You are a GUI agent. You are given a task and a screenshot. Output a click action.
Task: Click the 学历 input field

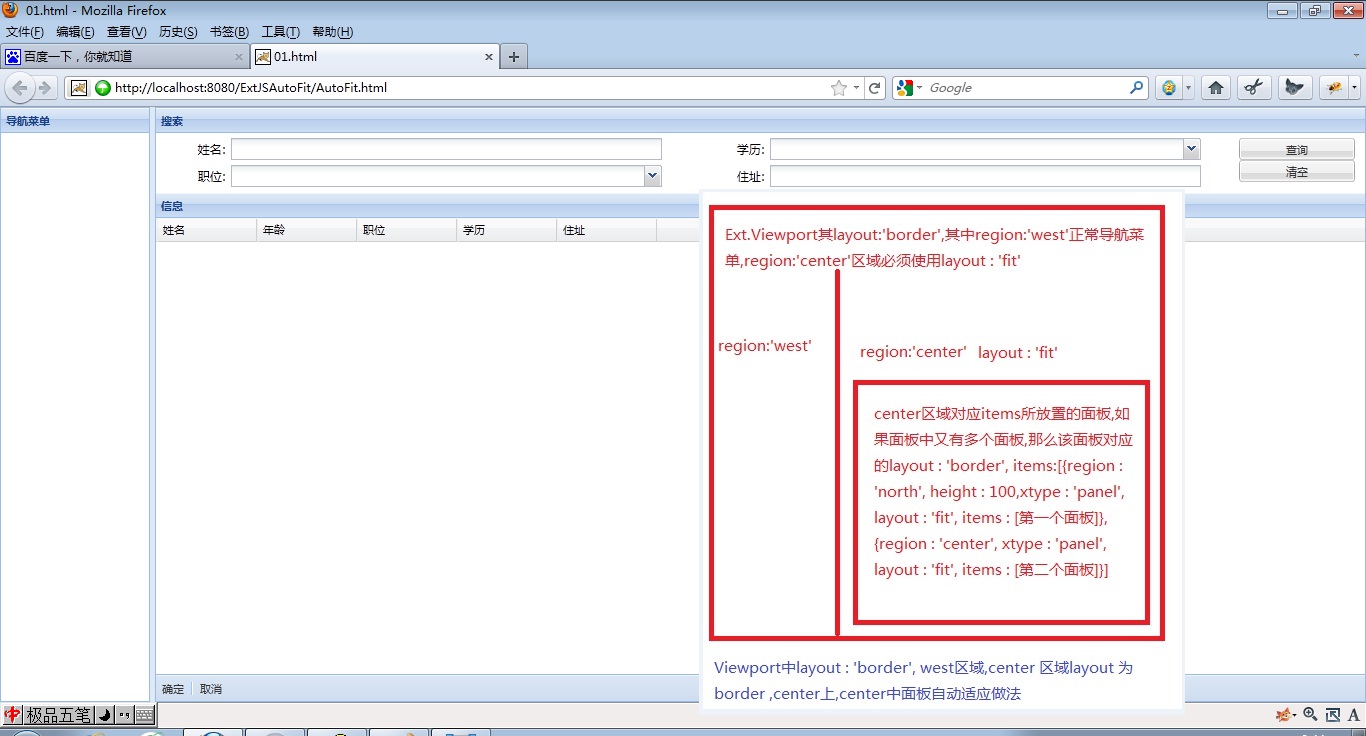coord(976,149)
